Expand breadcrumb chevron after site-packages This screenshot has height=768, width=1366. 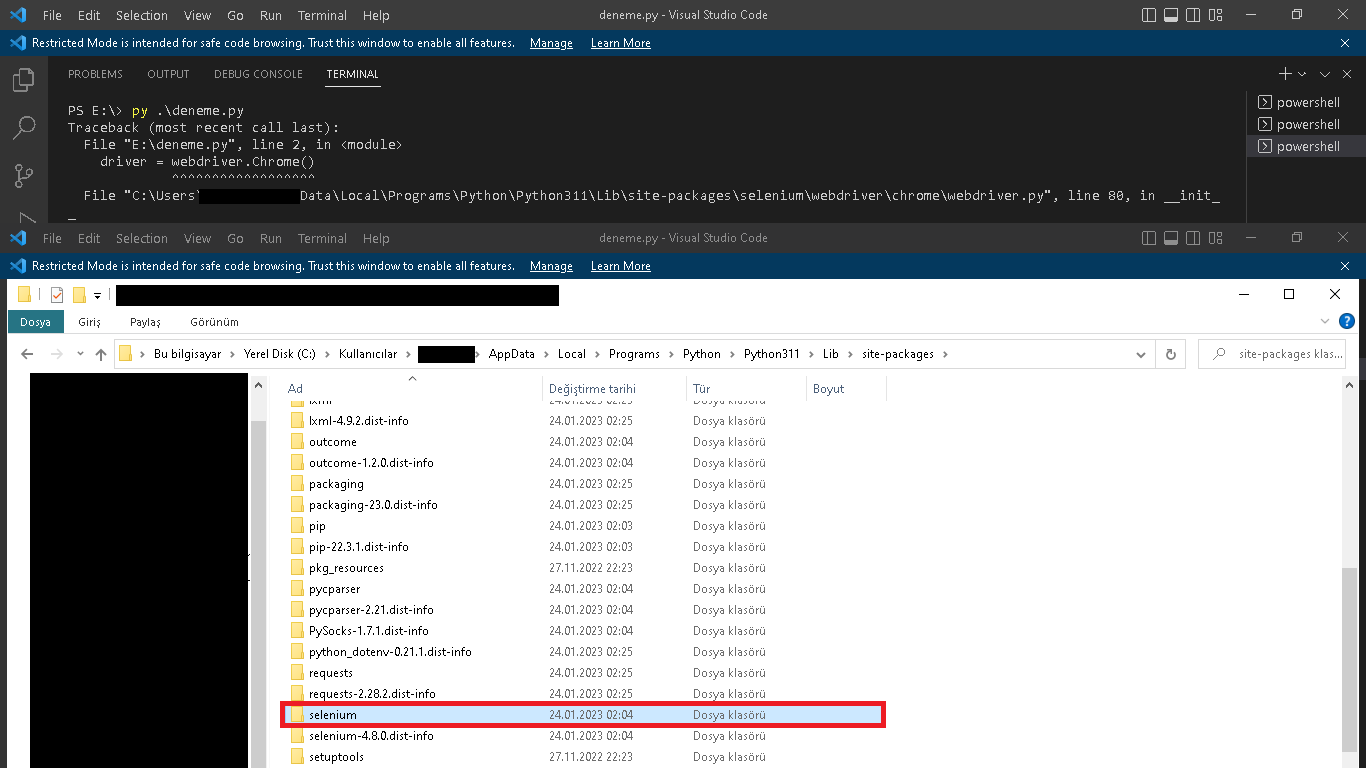coord(944,354)
